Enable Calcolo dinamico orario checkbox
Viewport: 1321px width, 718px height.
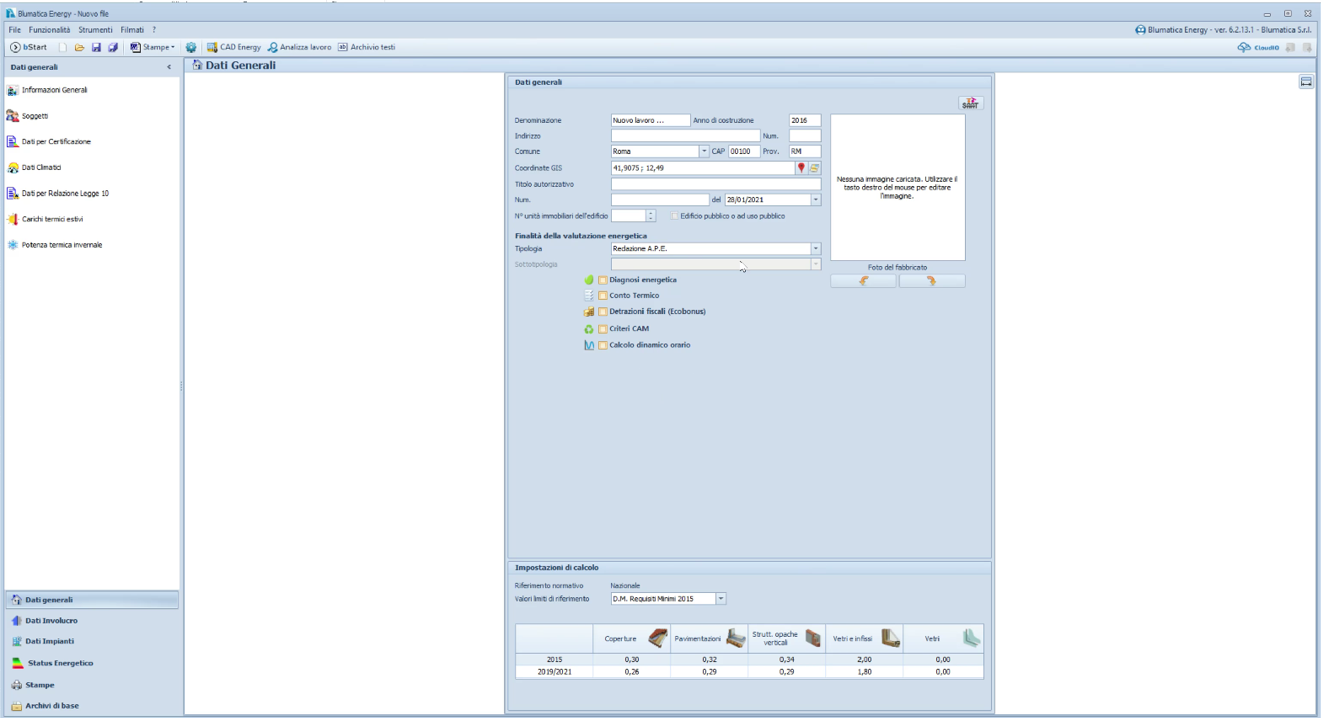(x=602, y=345)
